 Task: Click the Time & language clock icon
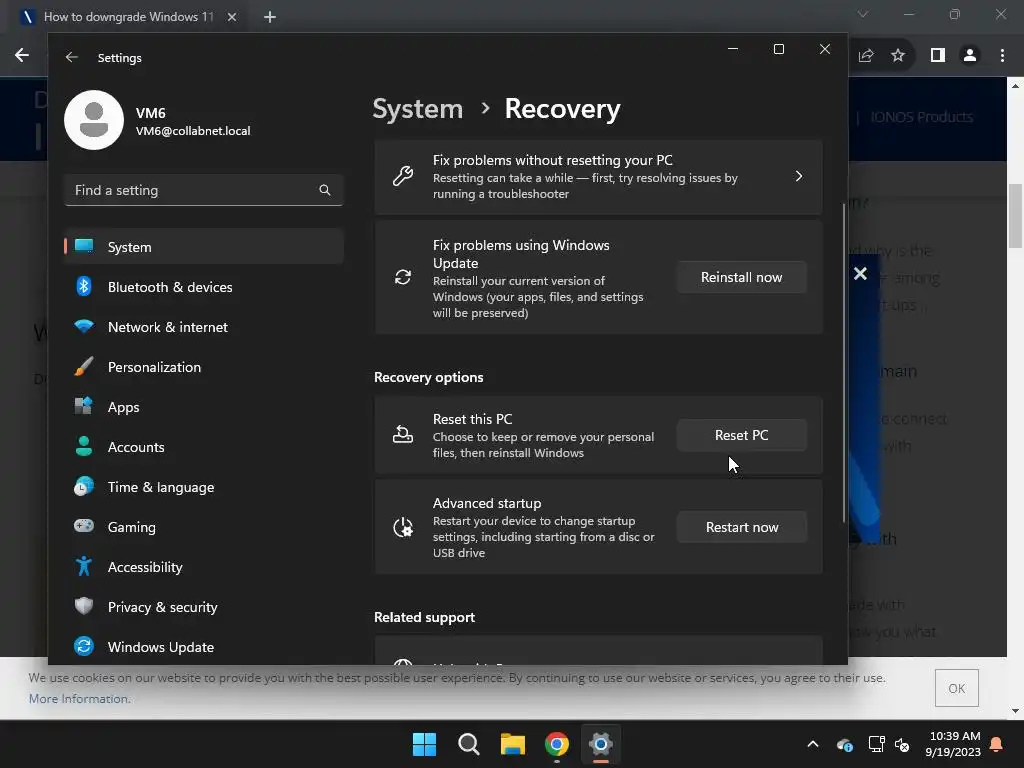click(x=84, y=487)
